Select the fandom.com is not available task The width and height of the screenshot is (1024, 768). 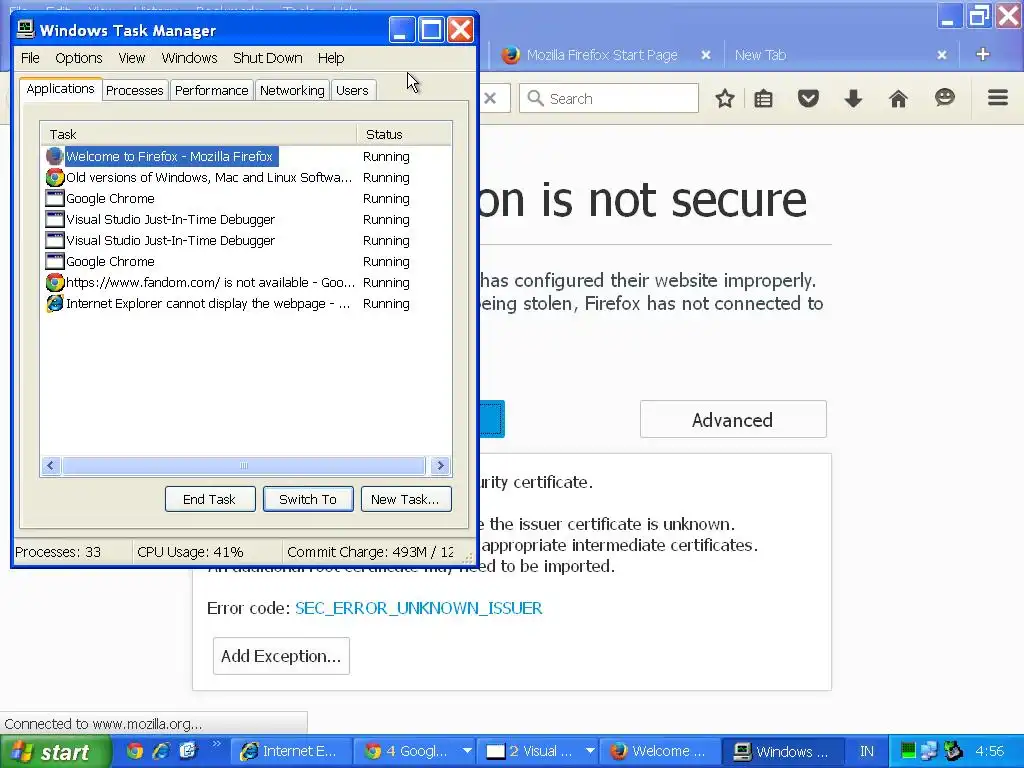[x=246, y=283]
